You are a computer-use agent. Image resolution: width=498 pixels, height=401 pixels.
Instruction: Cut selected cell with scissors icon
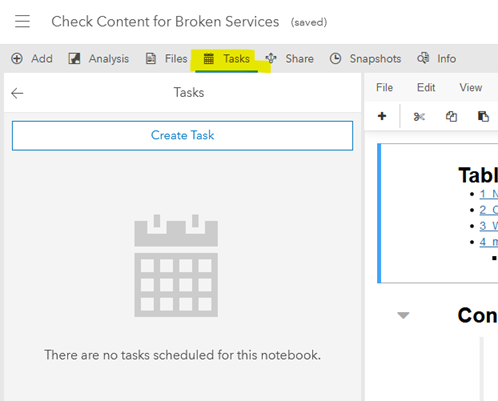[x=419, y=117]
